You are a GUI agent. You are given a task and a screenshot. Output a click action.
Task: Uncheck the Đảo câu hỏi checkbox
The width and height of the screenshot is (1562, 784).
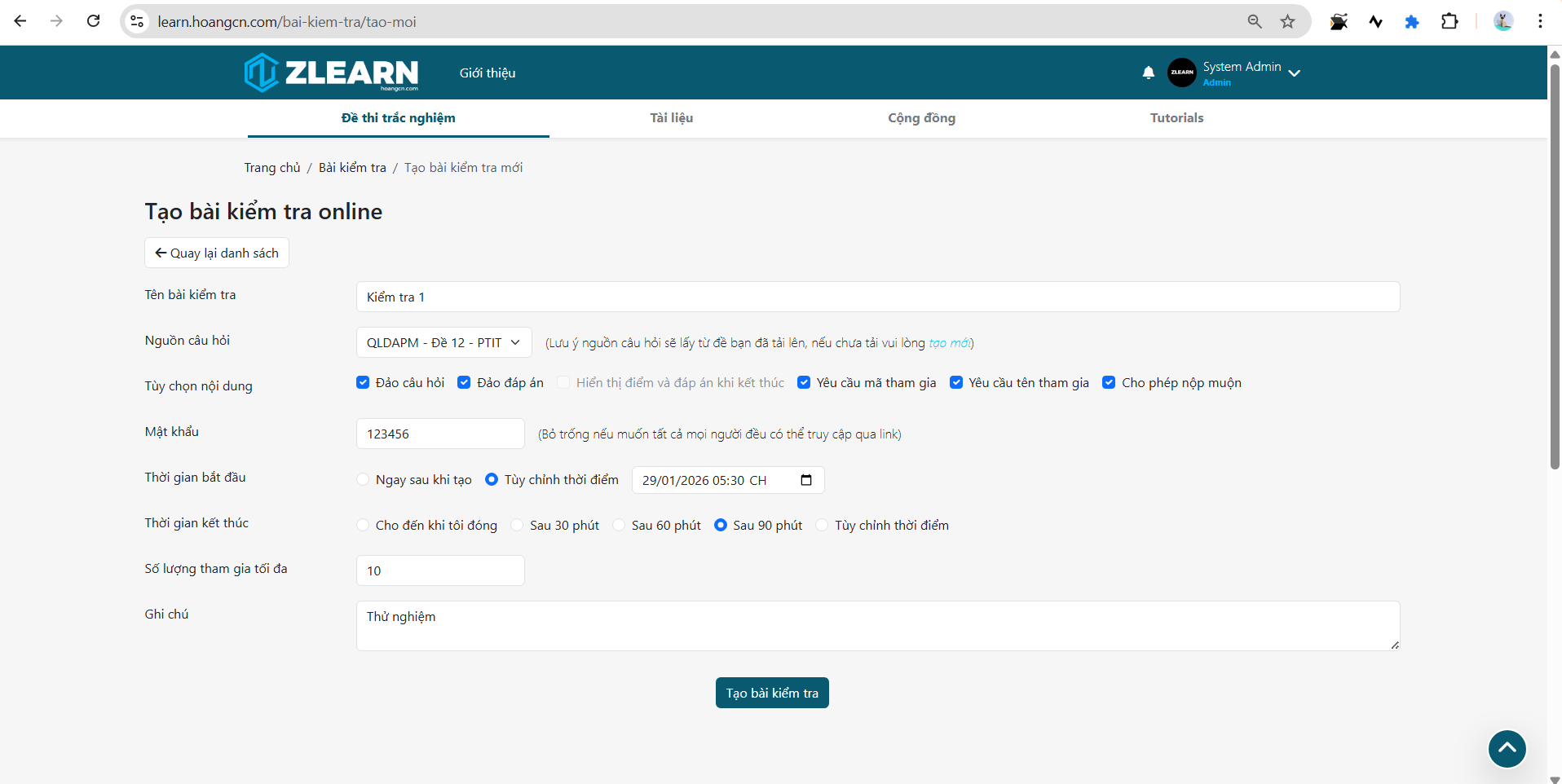point(363,382)
